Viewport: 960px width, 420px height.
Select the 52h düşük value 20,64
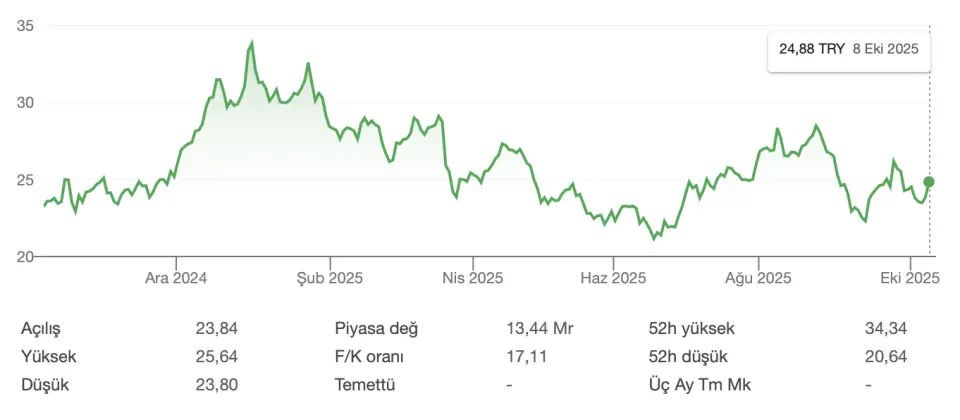click(886, 356)
